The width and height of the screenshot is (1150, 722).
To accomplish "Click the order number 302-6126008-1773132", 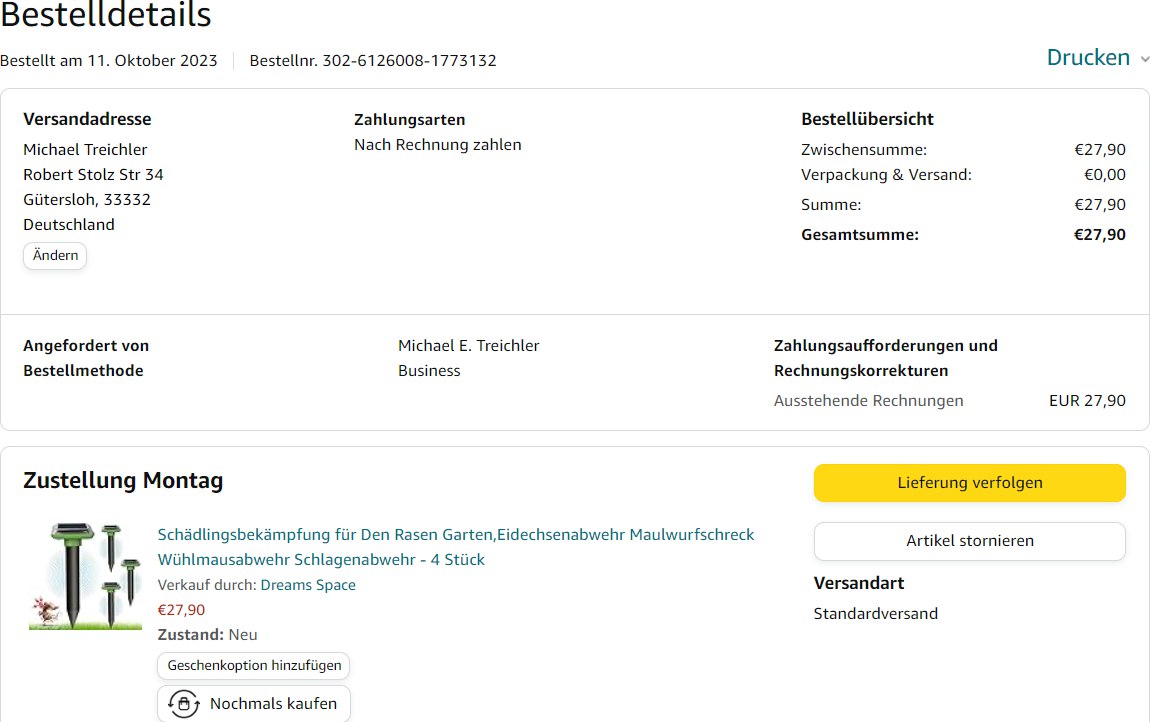I will pyautogui.click(x=409, y=60).
